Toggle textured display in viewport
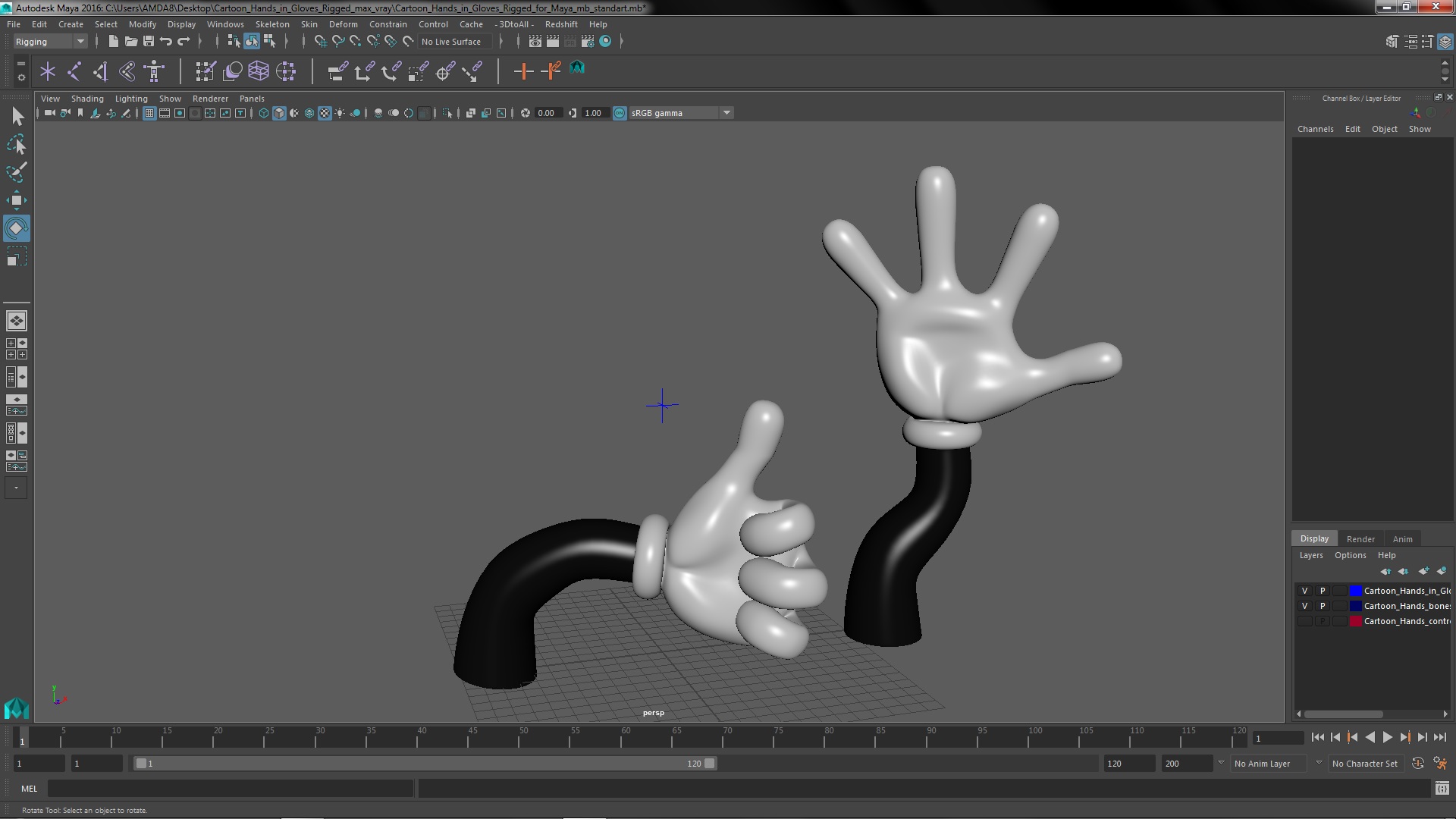This screenshot has width=1456, height=819. coord(325,113)
